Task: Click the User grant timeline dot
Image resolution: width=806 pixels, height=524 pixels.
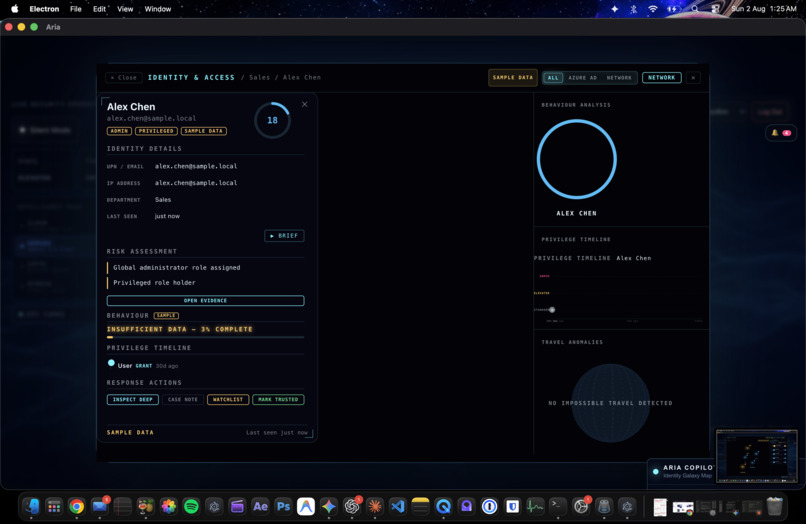Action: tap(111, 363)
